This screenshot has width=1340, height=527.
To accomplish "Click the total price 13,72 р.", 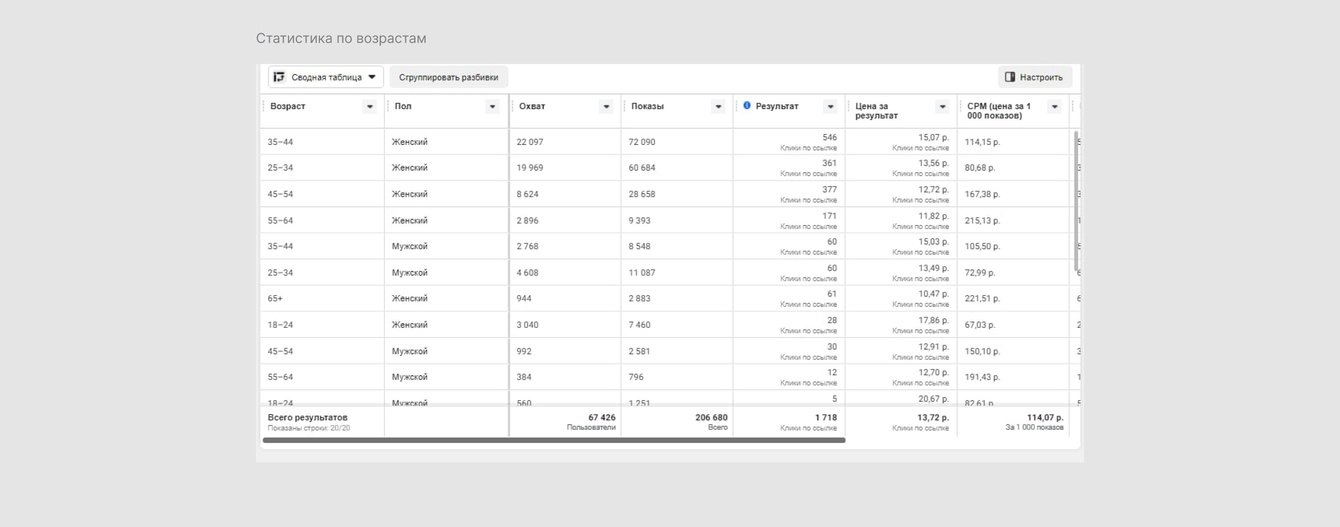I will click(x=933, y=417).
